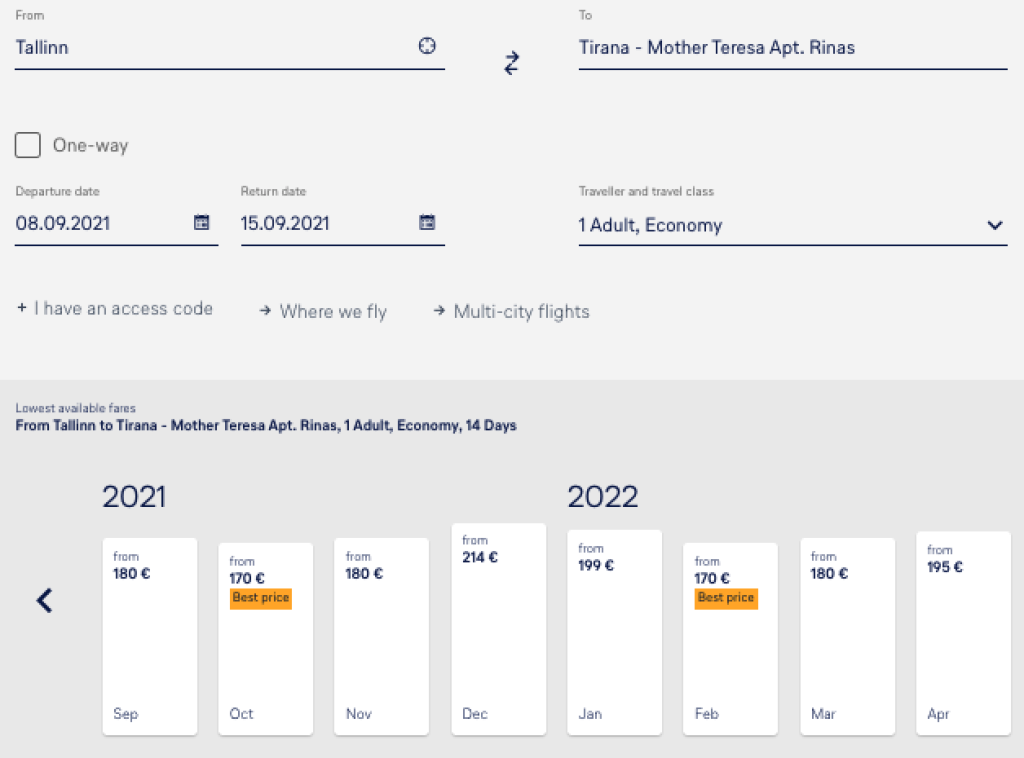Open the departure date calendar icon
Viewport: 1024px width, 758px height.
(x=202, y=223)
